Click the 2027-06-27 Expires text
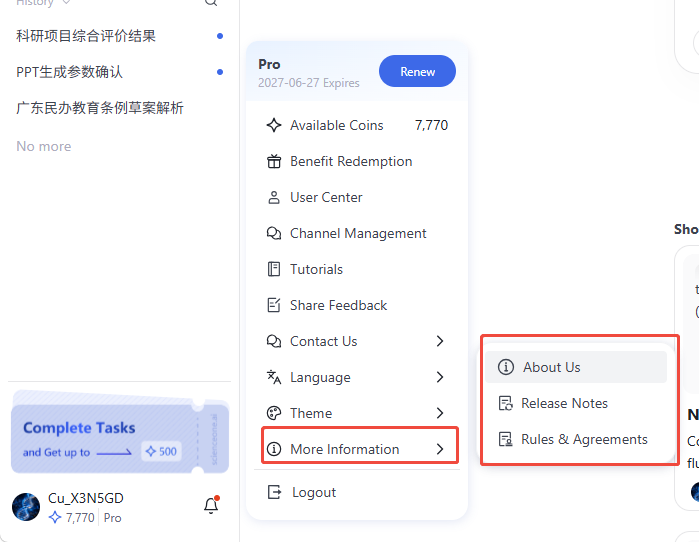Viewport: 699px width, 542px height. coord(308,83)
